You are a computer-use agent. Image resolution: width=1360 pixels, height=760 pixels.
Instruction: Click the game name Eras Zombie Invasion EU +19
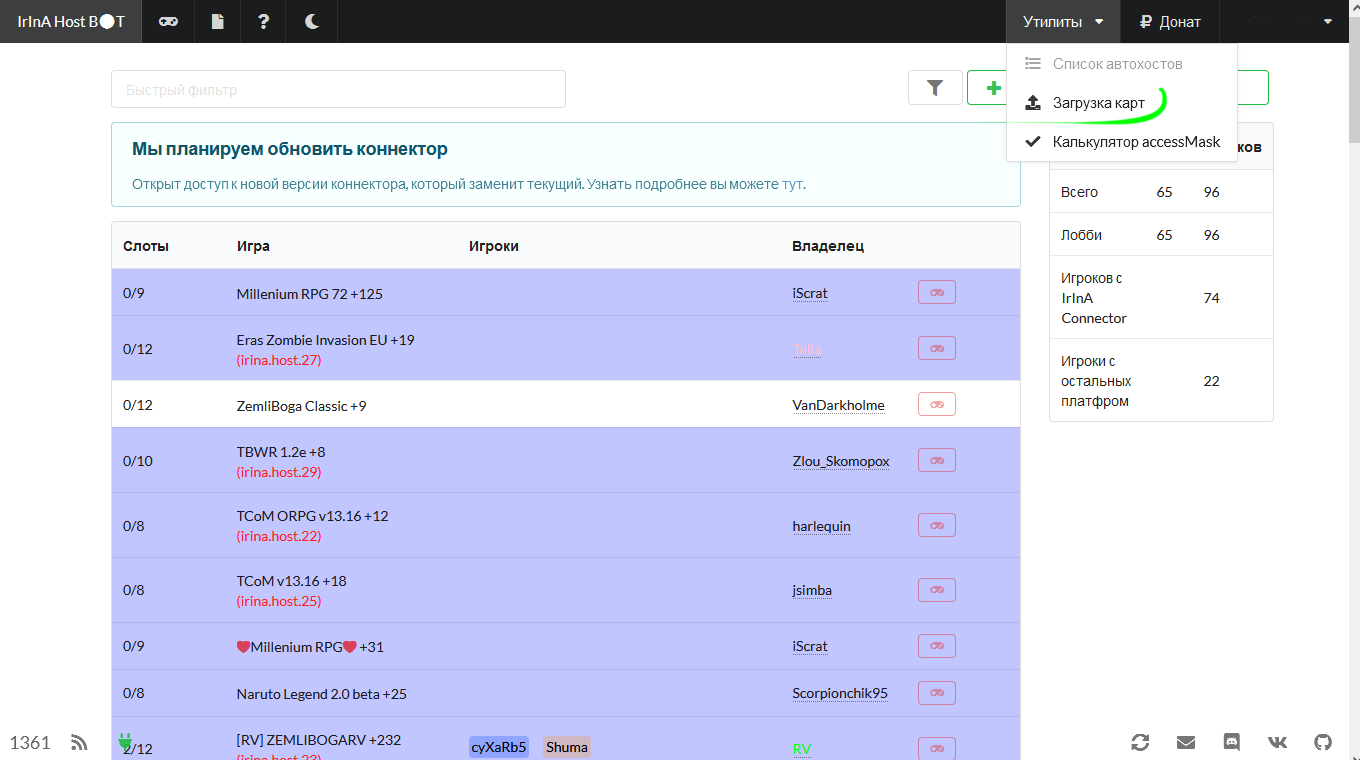coord(326,340)
